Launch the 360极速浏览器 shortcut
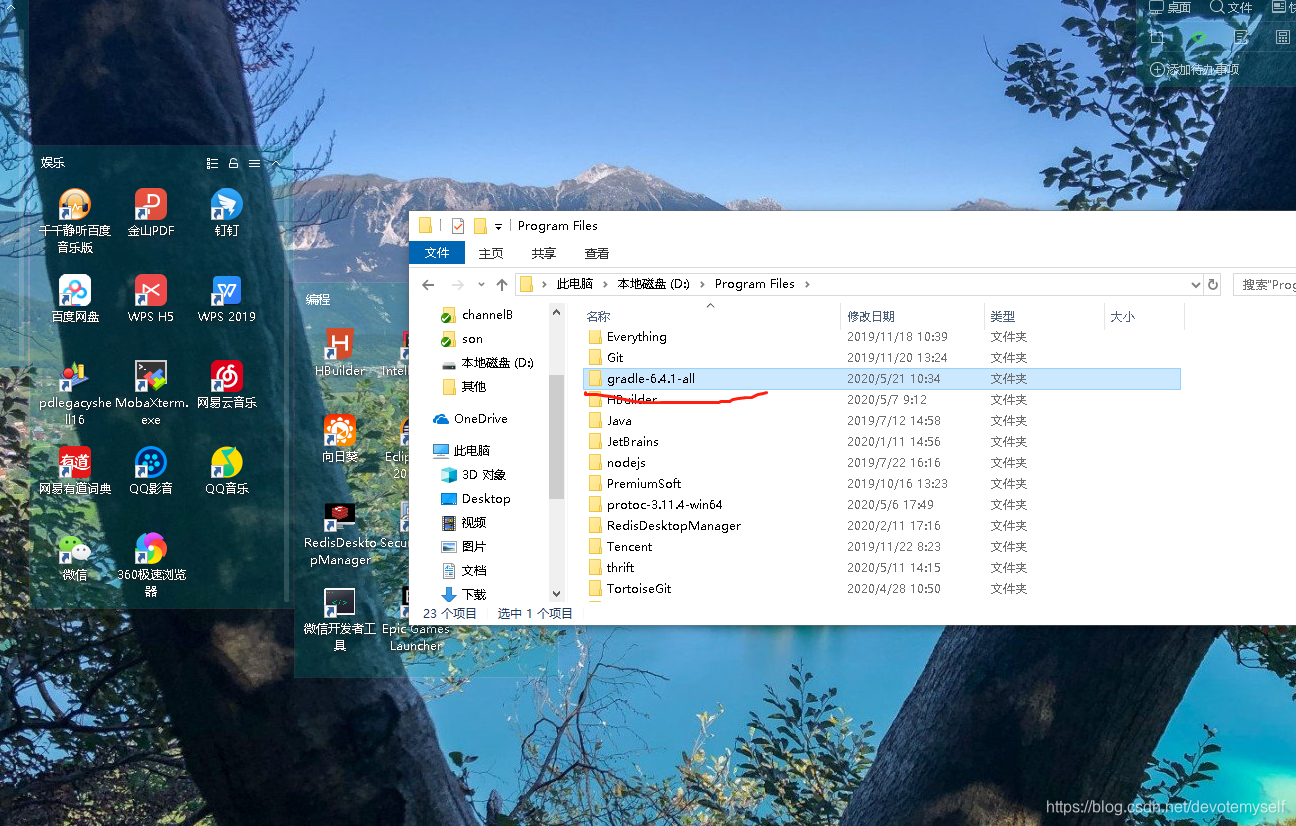The width and height of the screenshot is (1296, 826). tap(151, 566)
